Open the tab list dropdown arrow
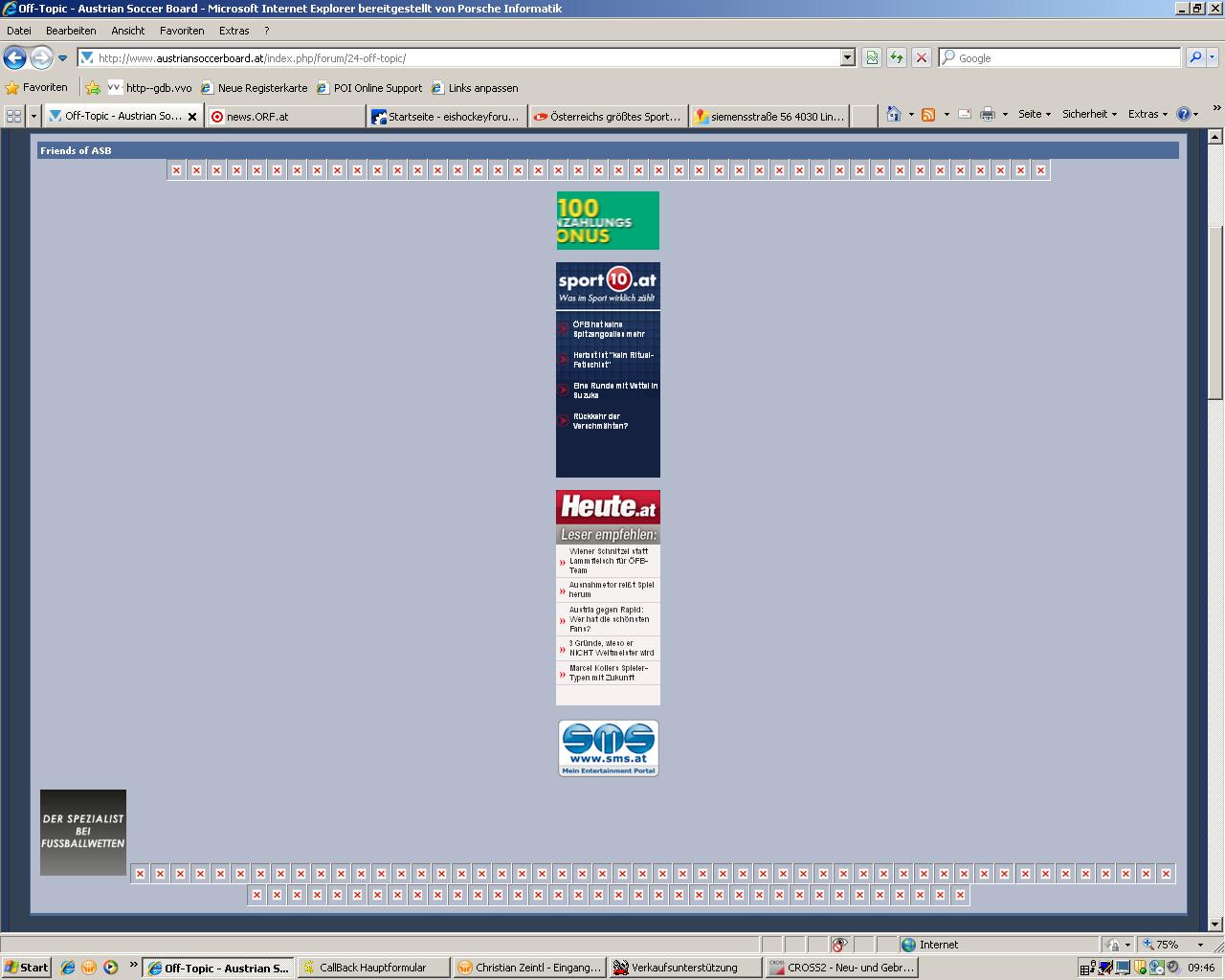 click(x=33, y=116)
